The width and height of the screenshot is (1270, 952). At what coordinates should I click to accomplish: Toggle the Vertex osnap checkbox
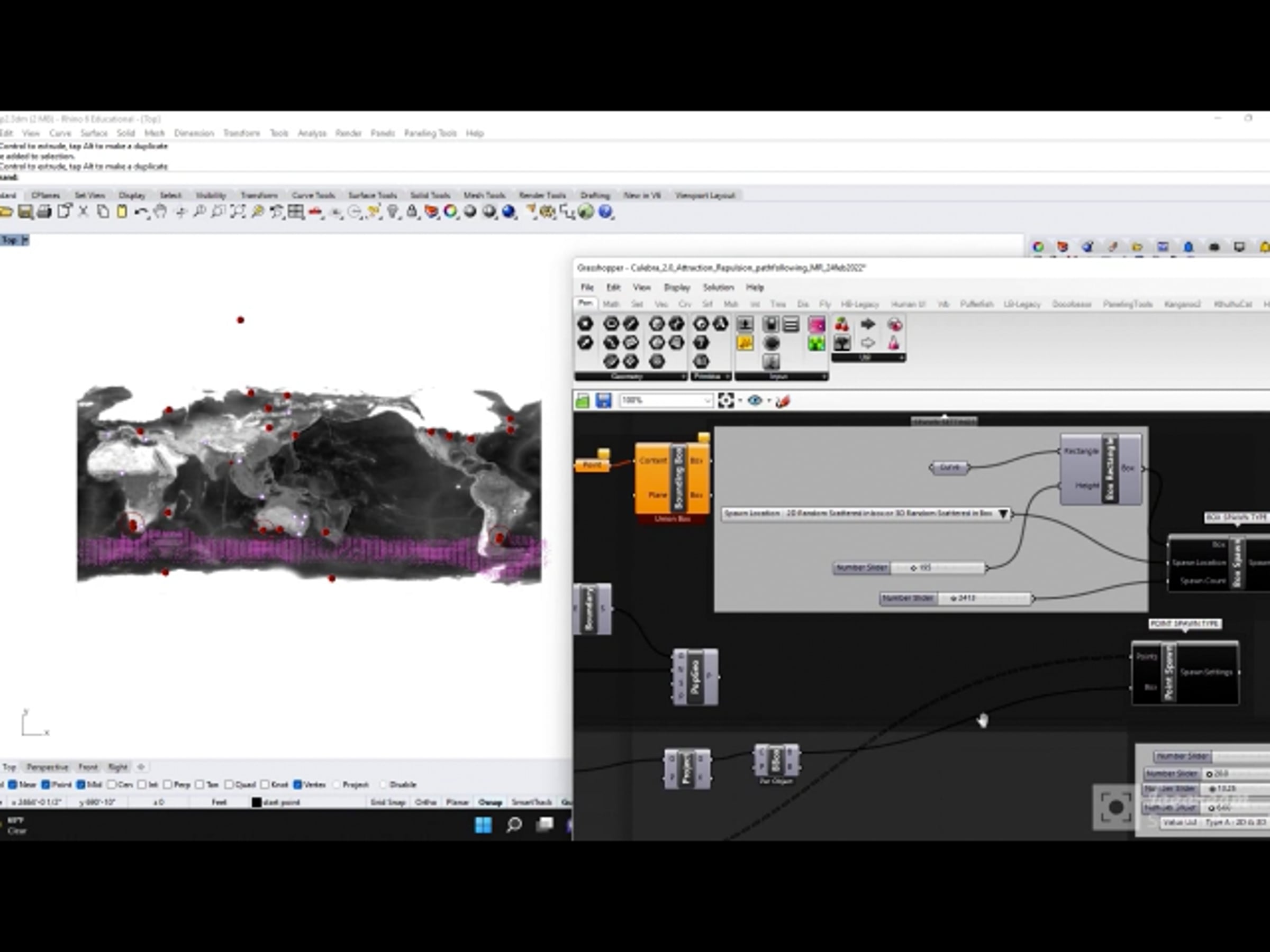click(297, 784)
